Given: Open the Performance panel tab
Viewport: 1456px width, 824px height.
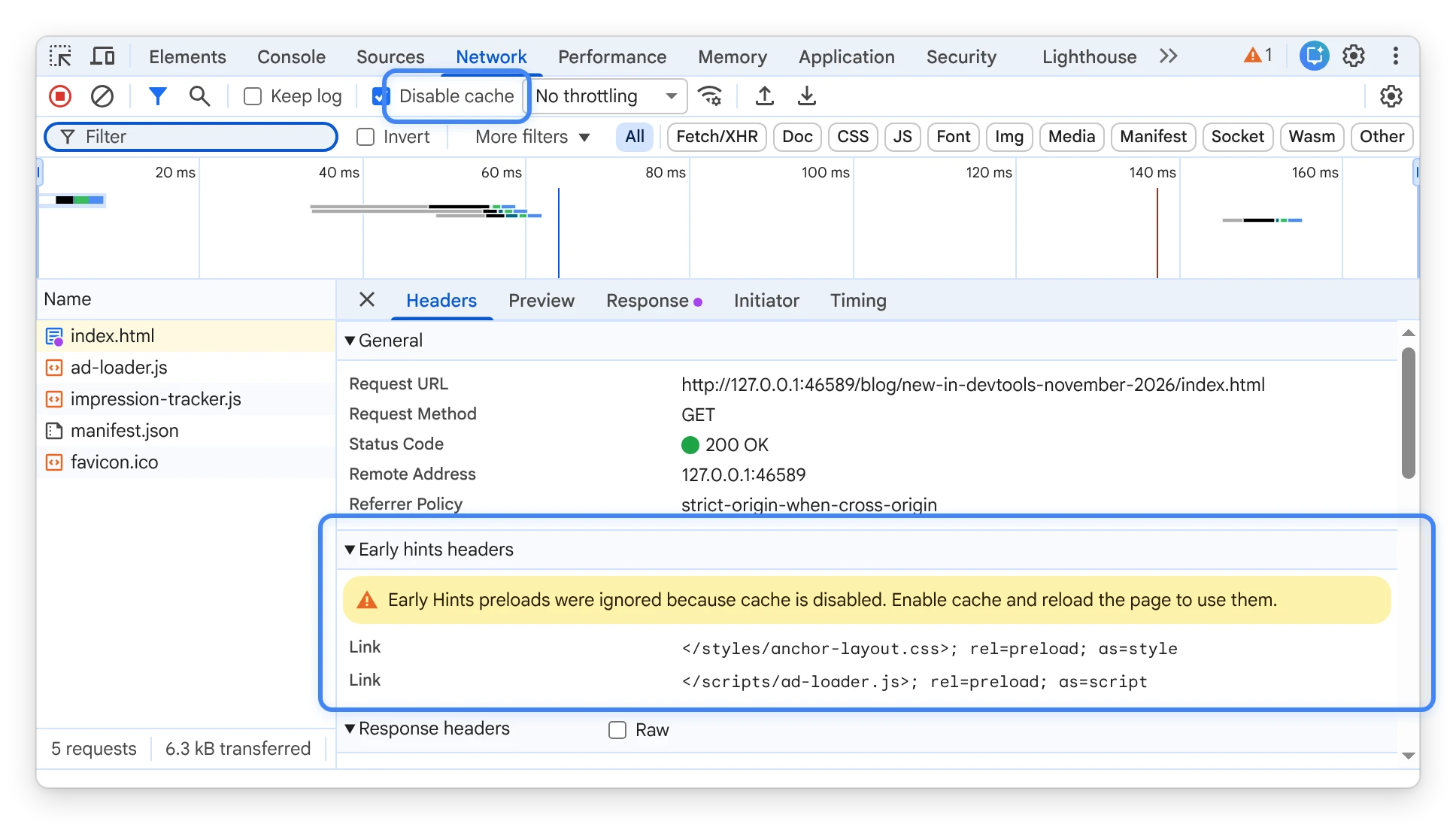Looking at the screenshot, I should (x=612, y=57).
